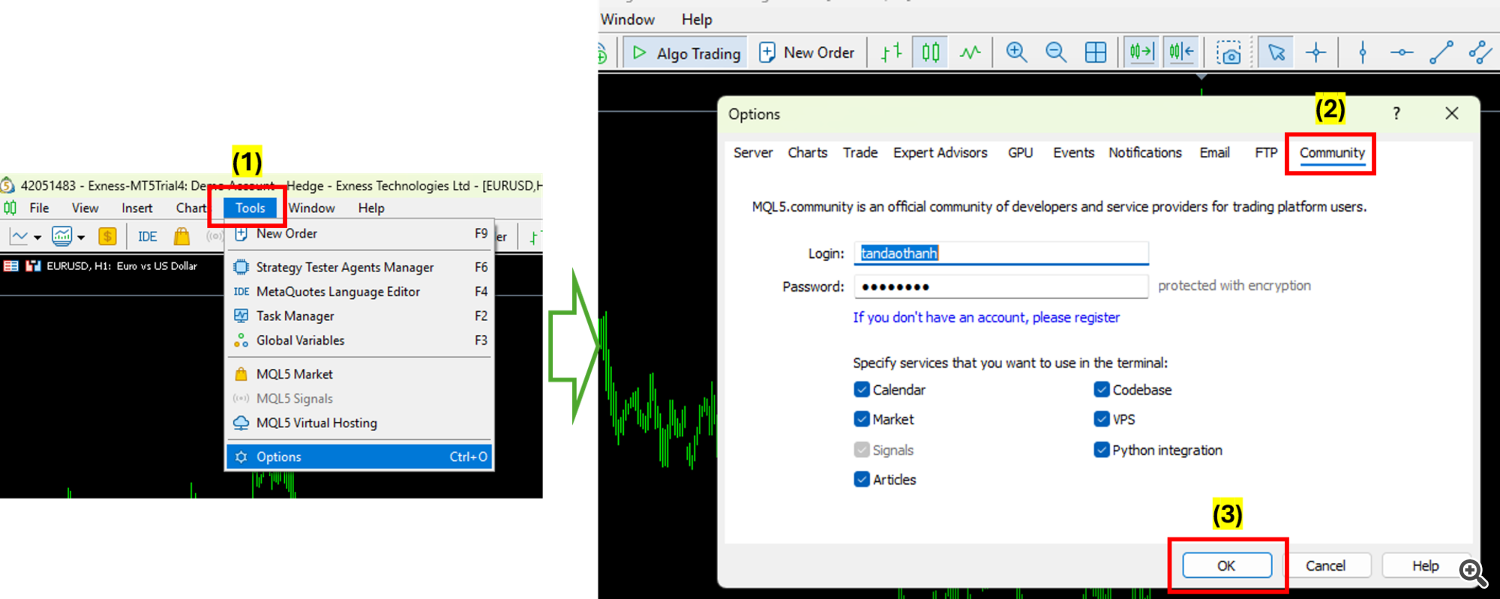Switch chart to line chart icon

click(x=970, y=53)
